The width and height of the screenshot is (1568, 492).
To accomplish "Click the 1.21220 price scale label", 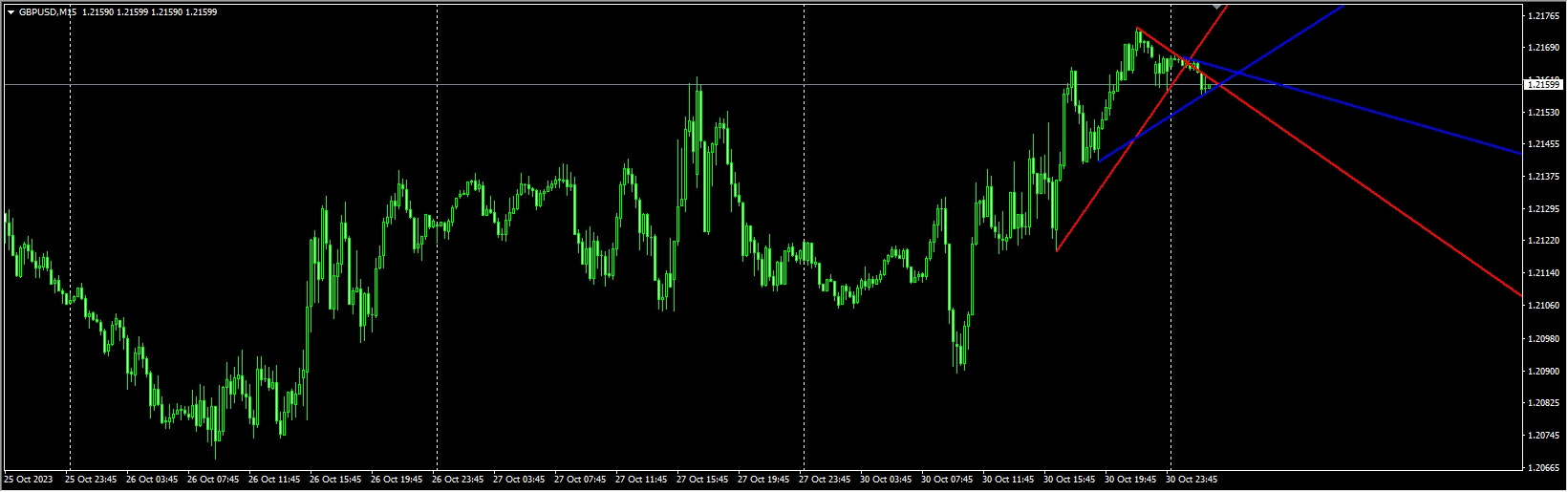I will [1542, 242].
